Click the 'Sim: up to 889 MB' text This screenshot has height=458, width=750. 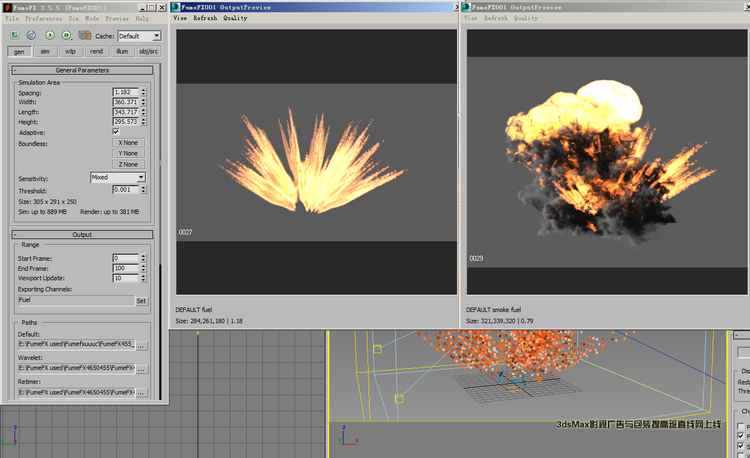coord(43,212)
